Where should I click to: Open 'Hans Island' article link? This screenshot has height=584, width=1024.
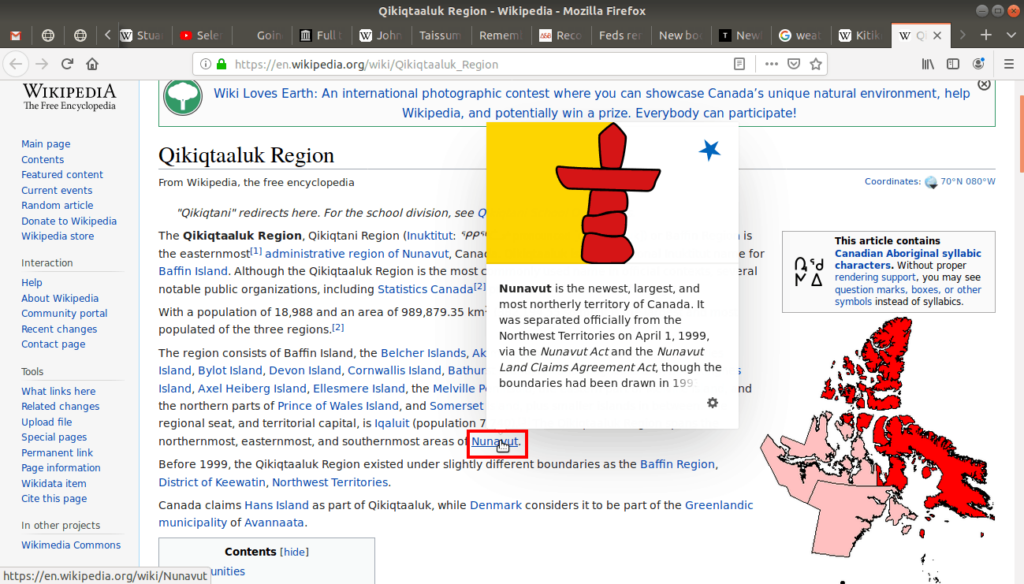pyautogui.click(x=276, y=506)
